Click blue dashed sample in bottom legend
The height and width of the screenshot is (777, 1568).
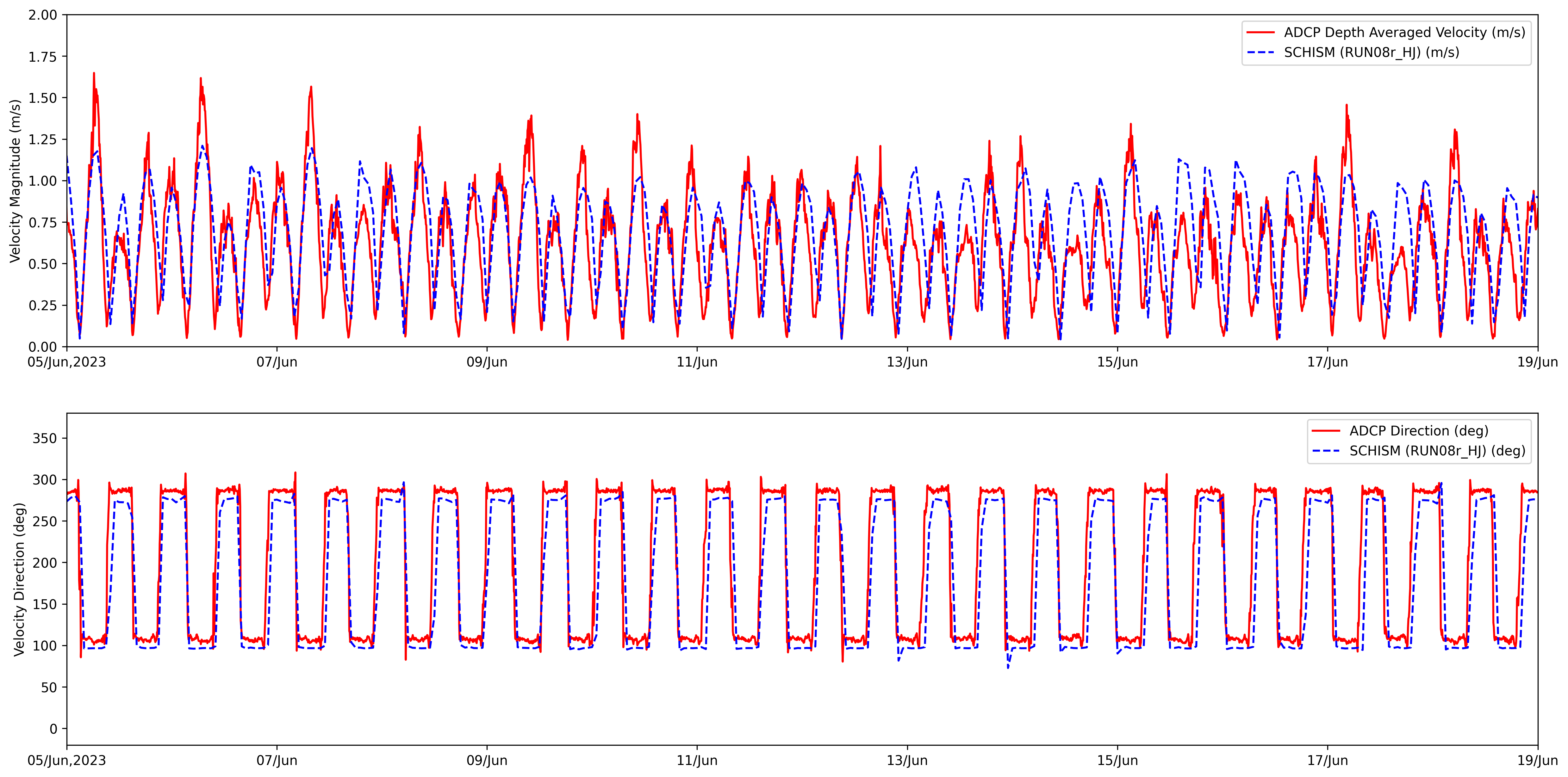click(x=1326, y=451)
